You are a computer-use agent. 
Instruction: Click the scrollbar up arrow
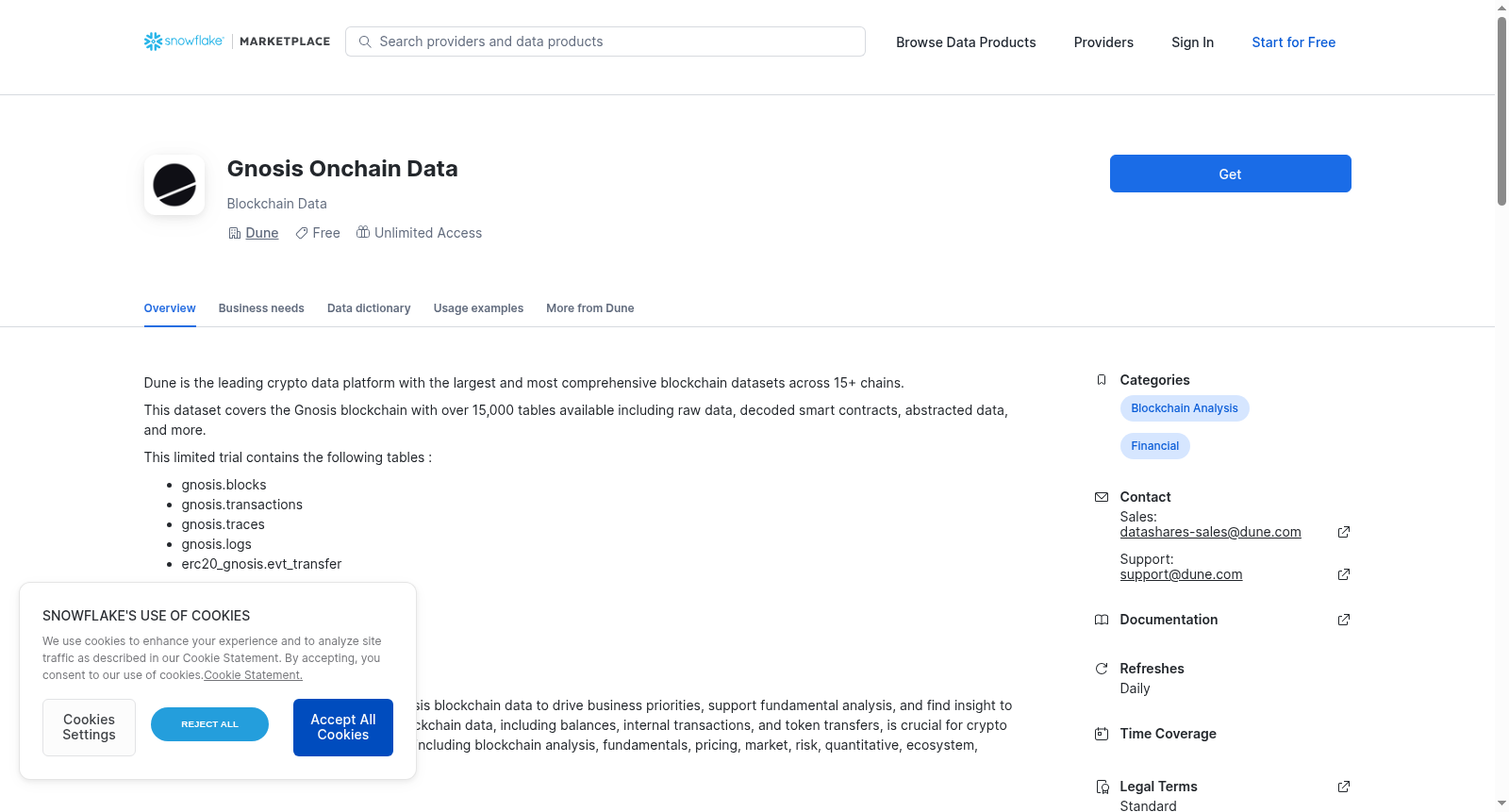point(1501,8)
